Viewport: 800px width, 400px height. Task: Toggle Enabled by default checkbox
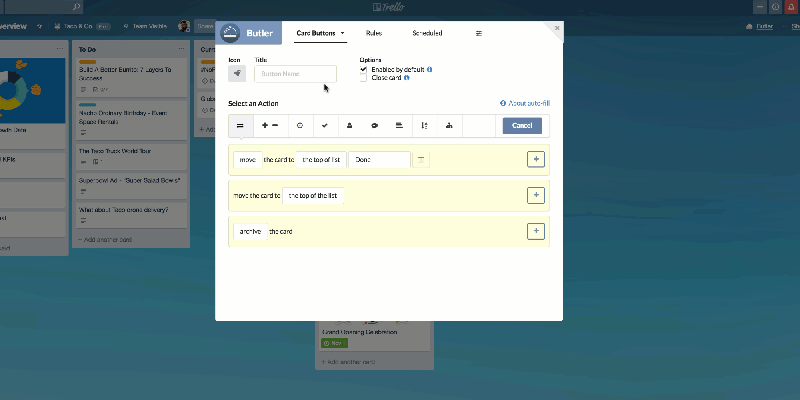363,69
